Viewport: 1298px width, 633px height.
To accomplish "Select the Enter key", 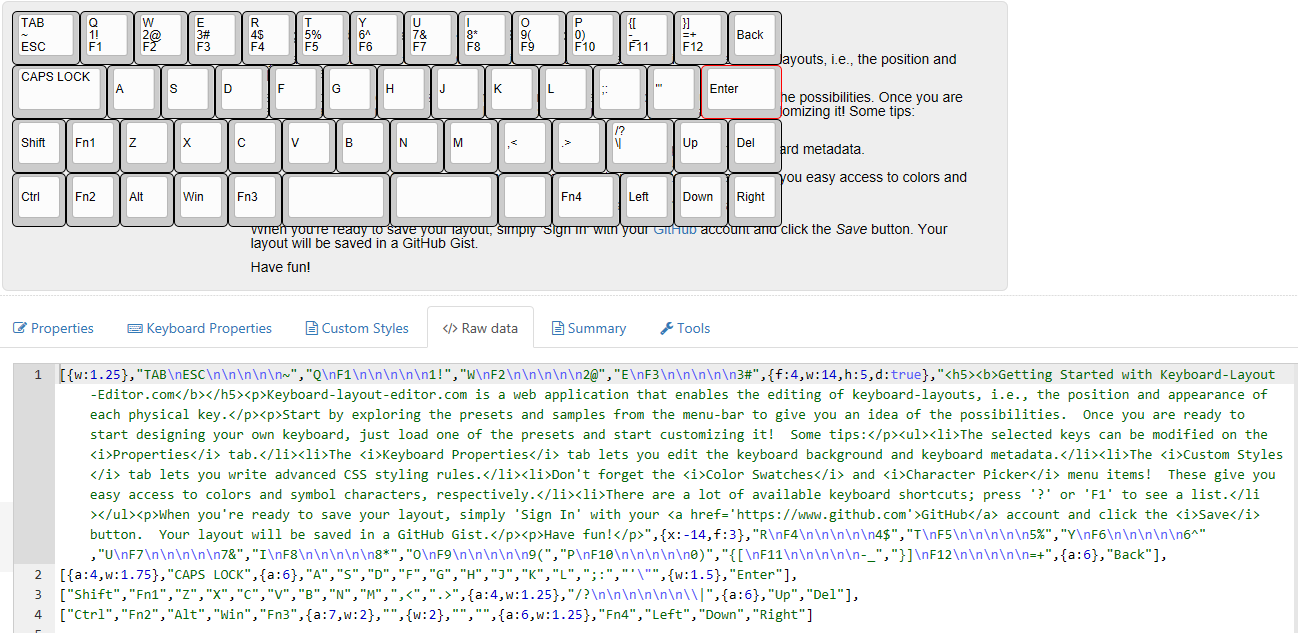I will 741,92.
